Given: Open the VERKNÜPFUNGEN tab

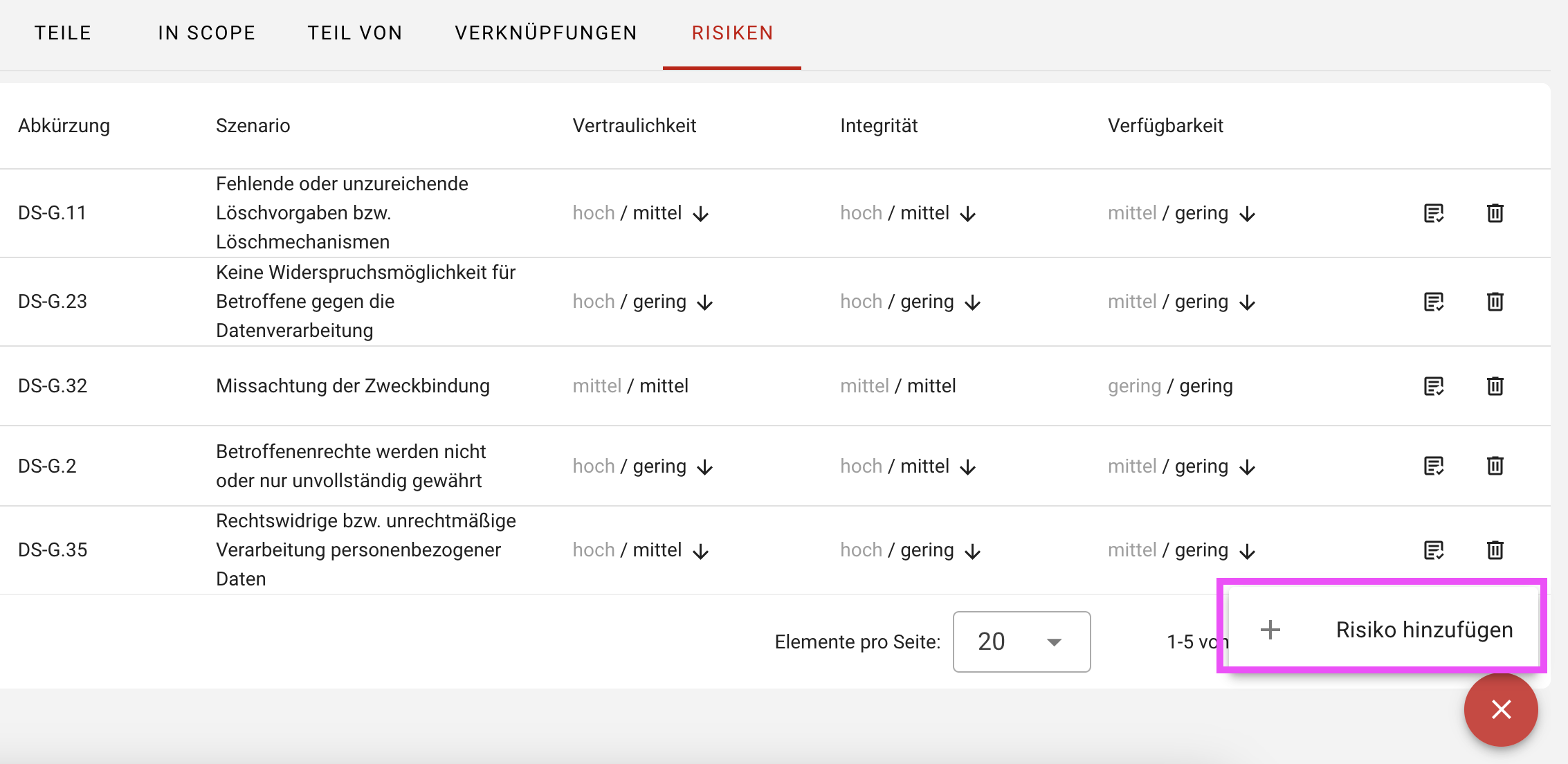Looking at the screenshot, I should pos(546,33).
